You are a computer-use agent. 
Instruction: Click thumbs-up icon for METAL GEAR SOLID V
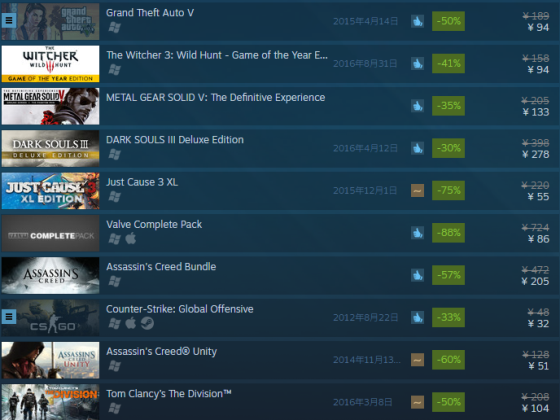pos(417,106)
